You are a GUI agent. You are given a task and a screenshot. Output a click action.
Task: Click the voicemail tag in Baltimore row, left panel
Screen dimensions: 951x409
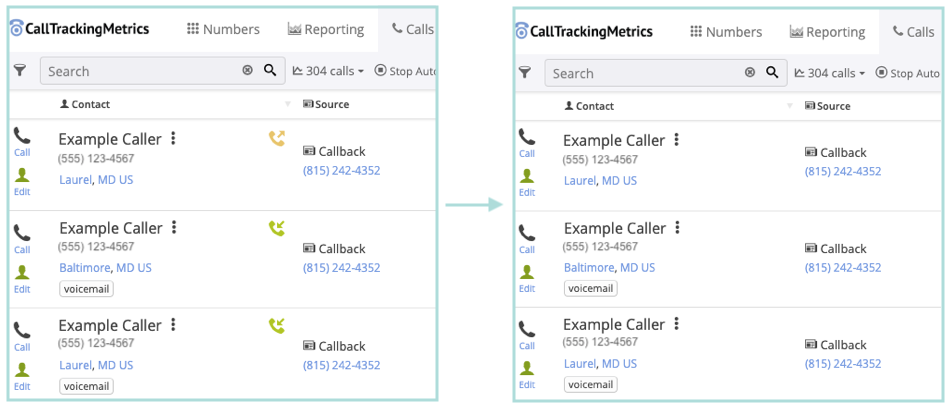86,289
